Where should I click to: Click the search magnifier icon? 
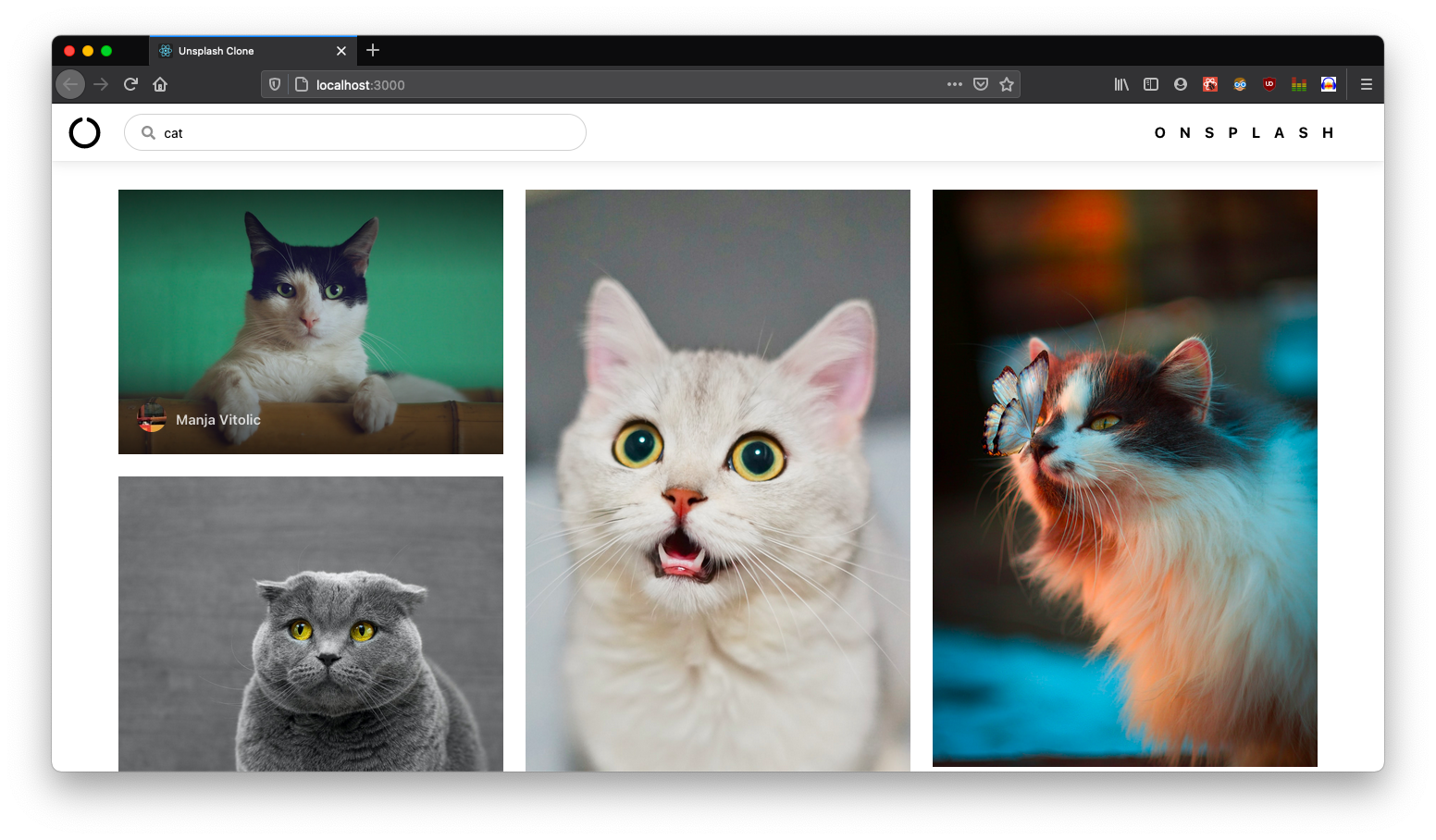[x=148, y=132]
